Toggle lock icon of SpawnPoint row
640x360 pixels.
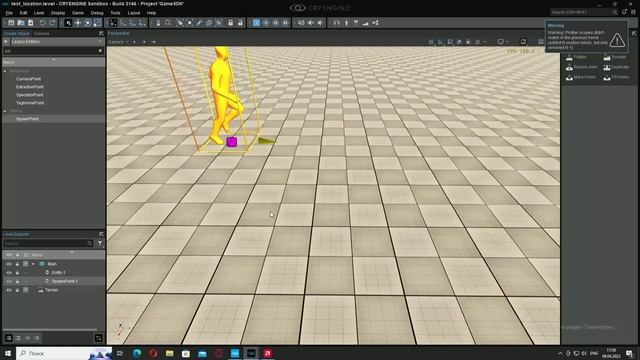click(x=17, y=281)
